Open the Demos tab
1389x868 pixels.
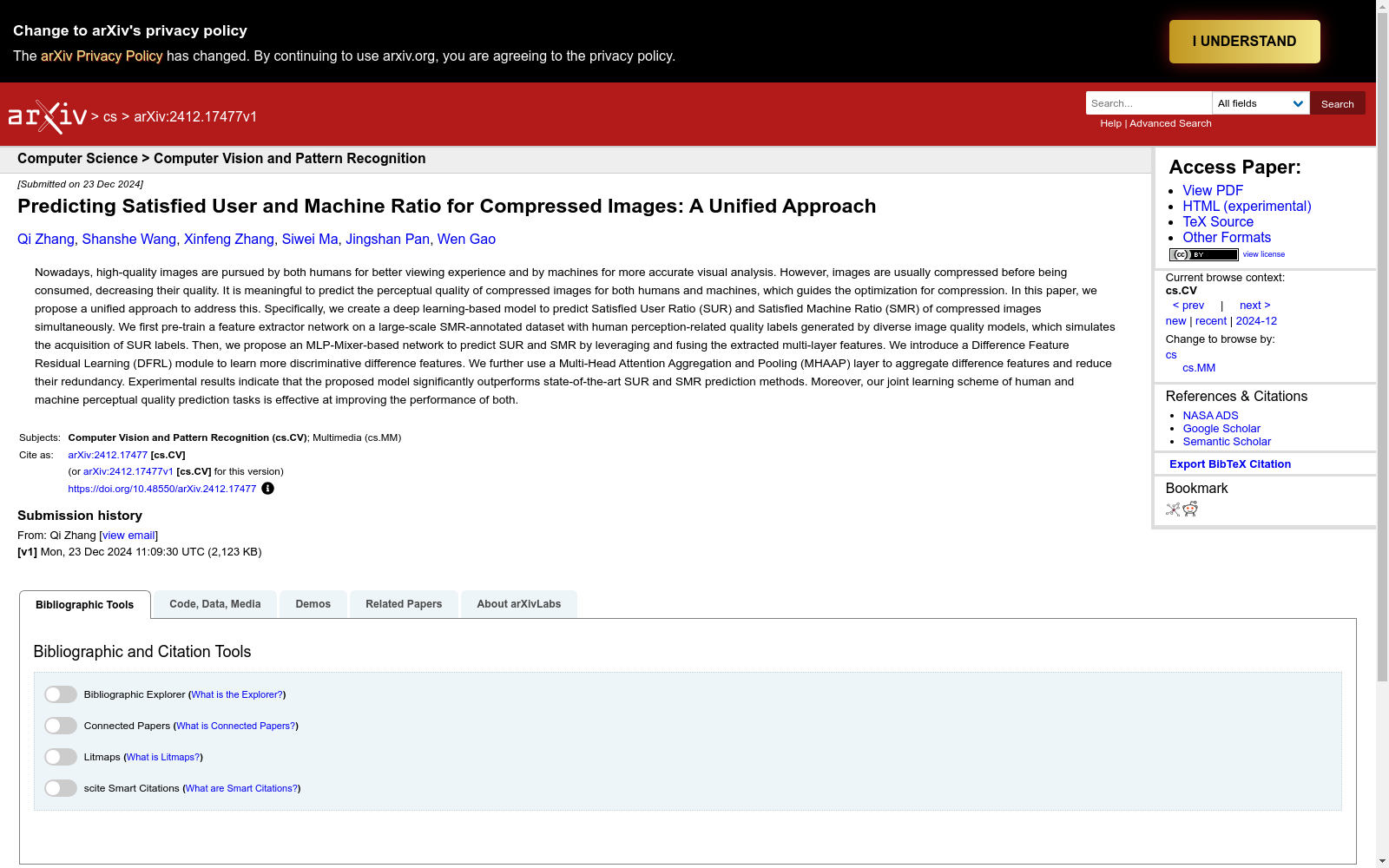click(313, 604)
